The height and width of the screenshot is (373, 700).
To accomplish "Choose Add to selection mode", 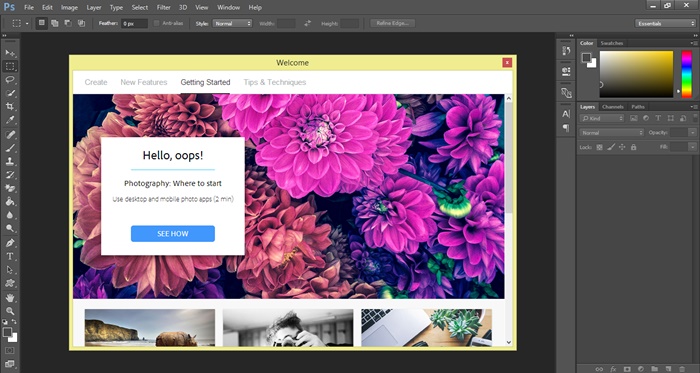I will point(55,23).
